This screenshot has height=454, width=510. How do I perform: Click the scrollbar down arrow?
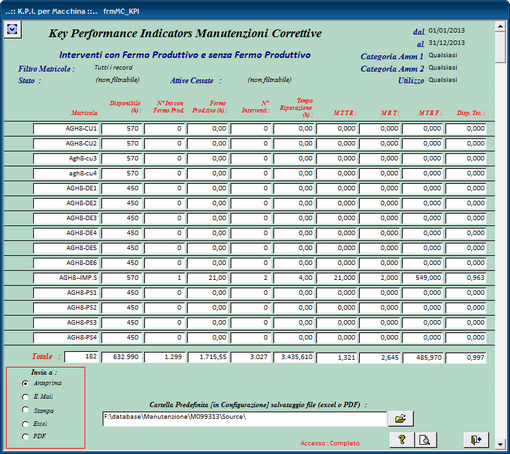[x=500, y=444]
